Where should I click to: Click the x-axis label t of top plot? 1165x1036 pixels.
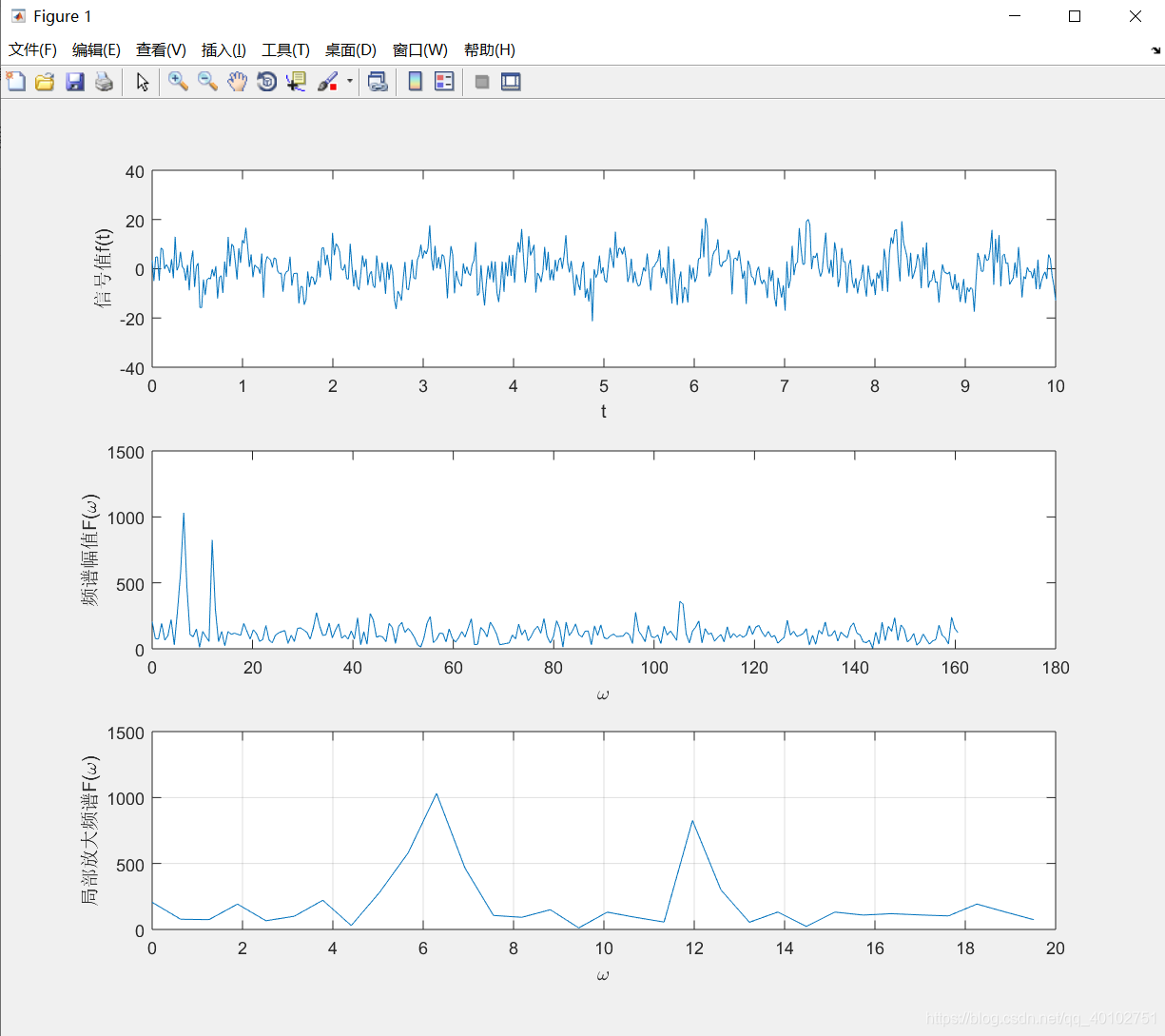pos(603,411)
